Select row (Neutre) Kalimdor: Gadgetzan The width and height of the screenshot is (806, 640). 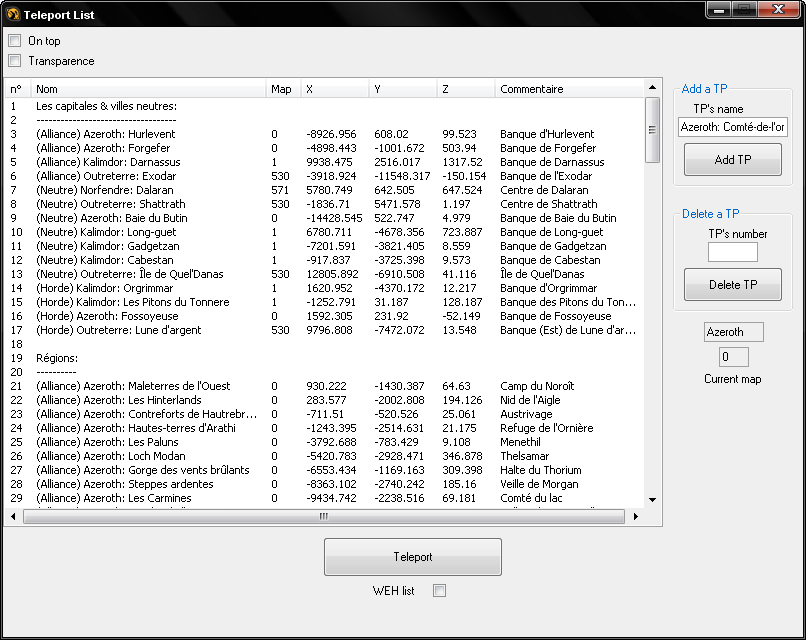pyautogui.click(x=324, y=246)
